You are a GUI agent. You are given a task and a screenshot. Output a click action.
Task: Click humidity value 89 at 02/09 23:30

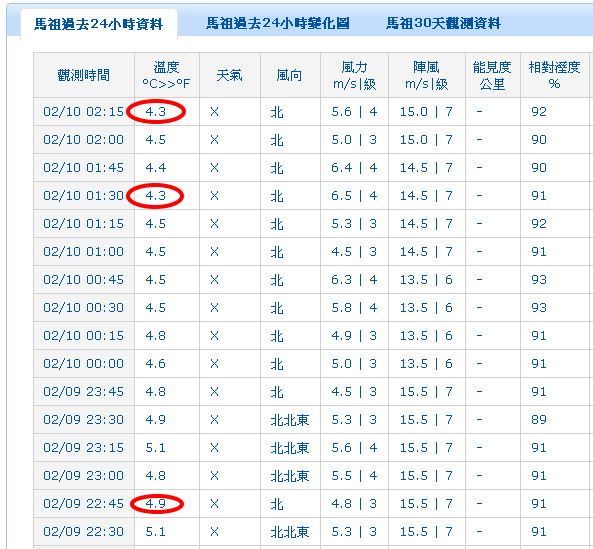click(x=539, y=420)
